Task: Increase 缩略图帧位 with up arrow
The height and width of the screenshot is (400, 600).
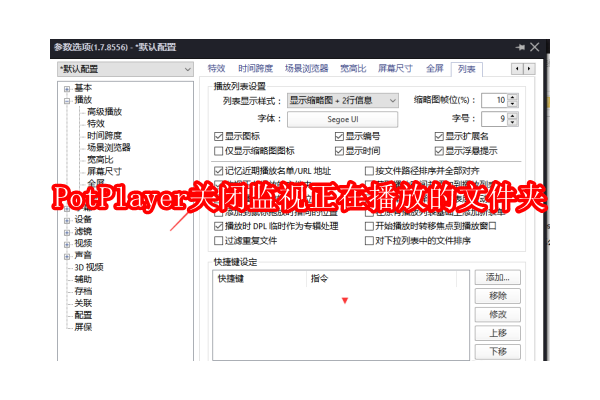Action: (513, 97)
